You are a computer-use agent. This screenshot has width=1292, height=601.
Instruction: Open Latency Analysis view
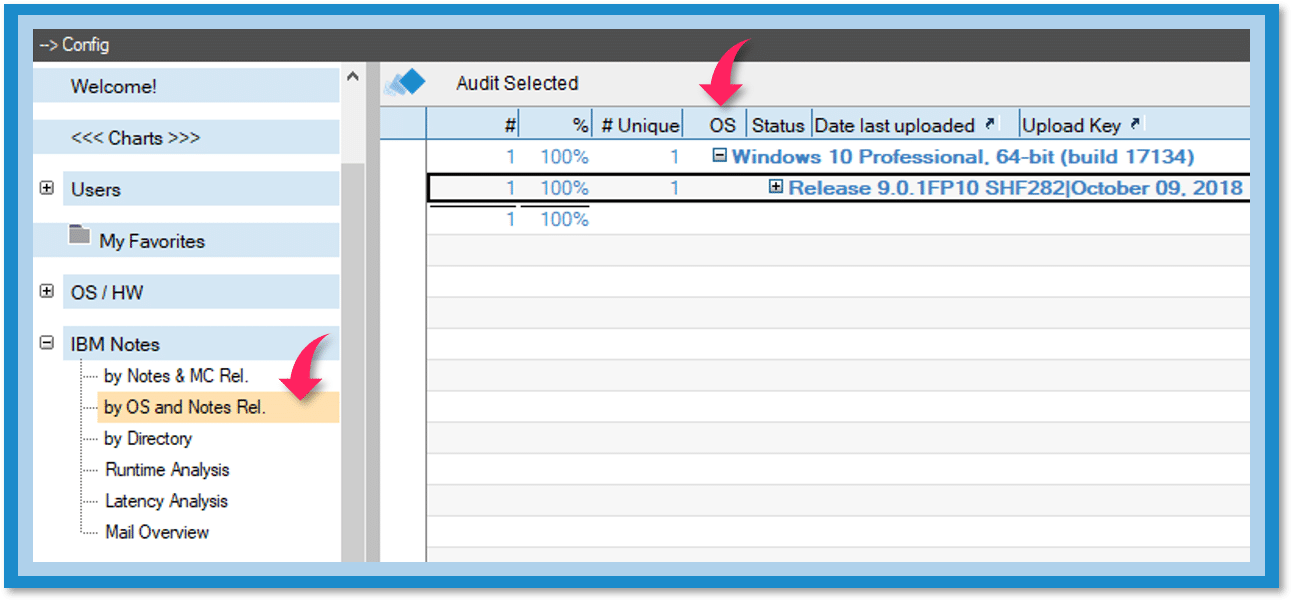[166, 501]
